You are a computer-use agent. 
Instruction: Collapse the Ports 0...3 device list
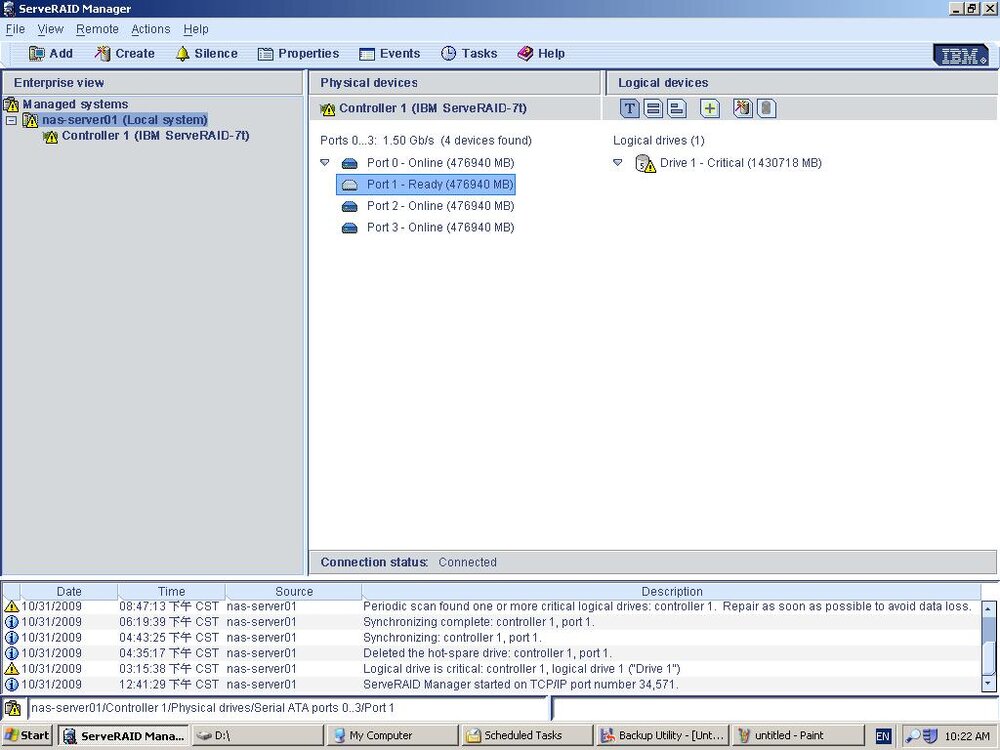pos(325,163)
